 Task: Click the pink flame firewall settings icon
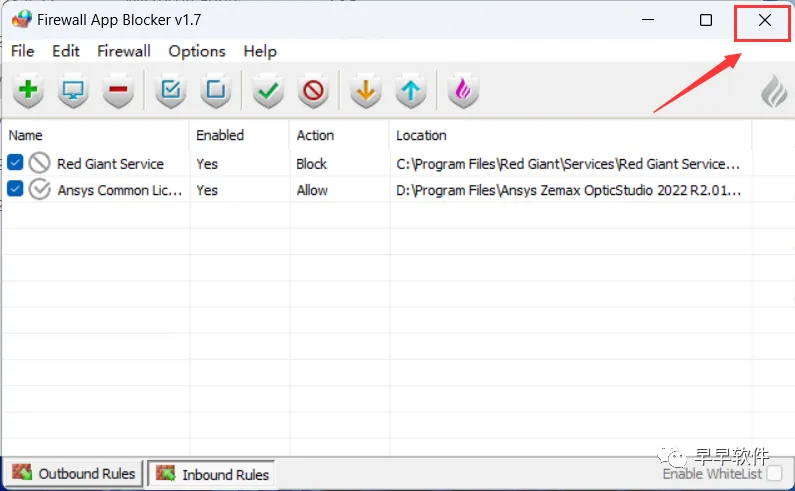click(463, 91)
